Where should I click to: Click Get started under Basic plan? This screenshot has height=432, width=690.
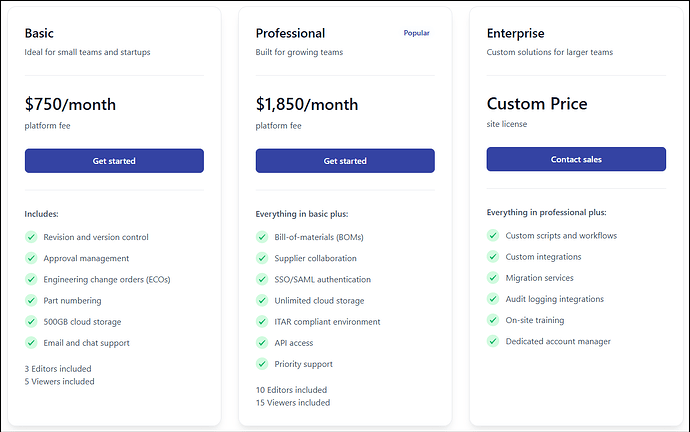coord(114,161)
